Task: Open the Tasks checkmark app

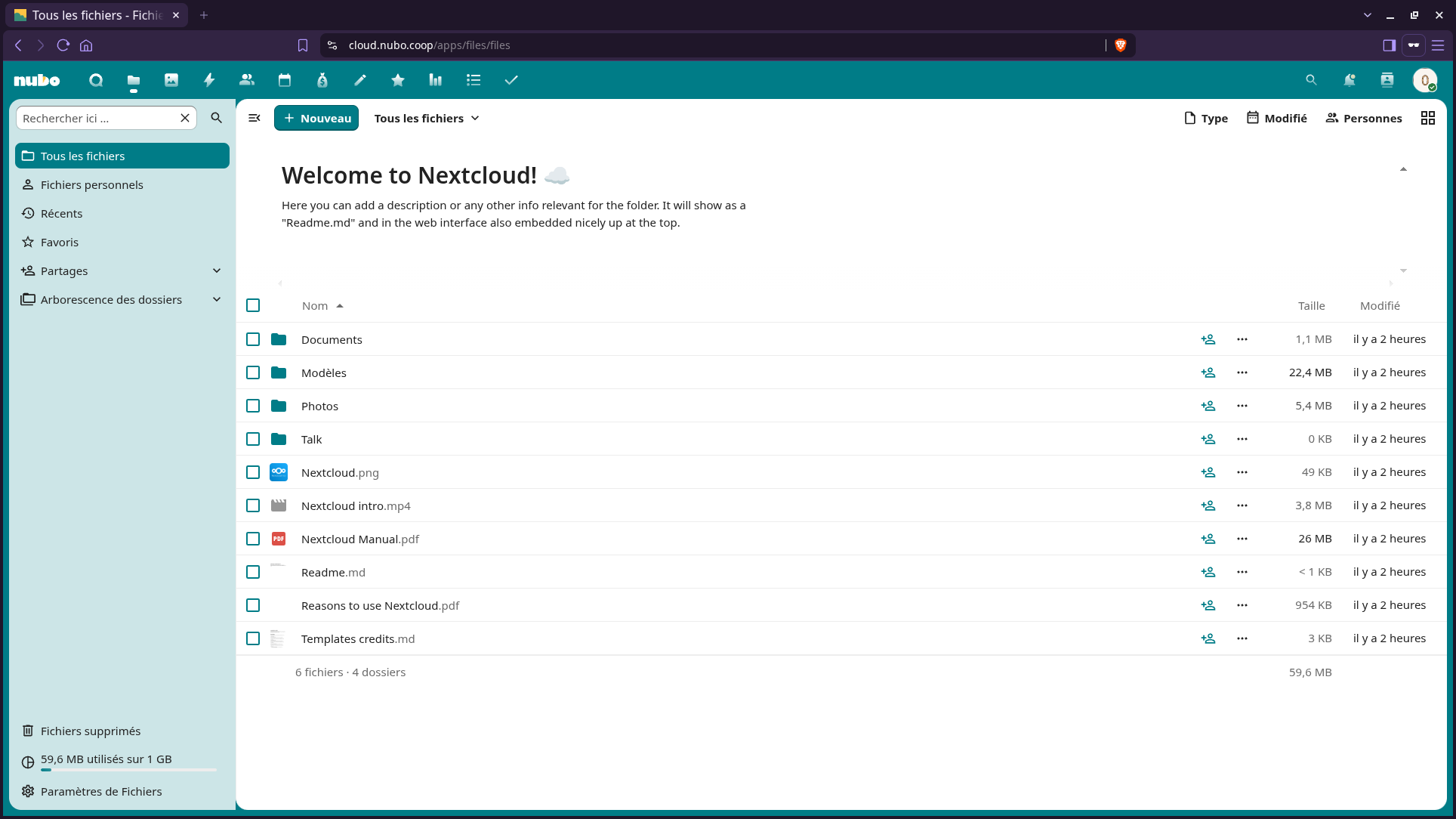Action: click(x=511, y=80)
